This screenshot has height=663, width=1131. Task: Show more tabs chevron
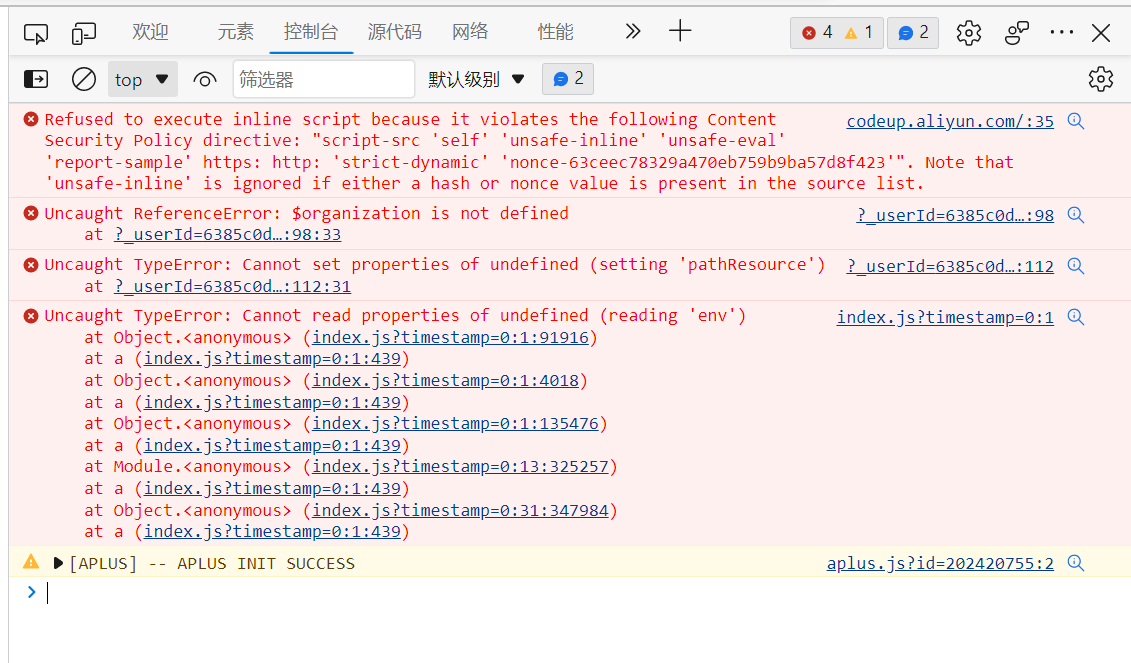[x=633, y=31]
